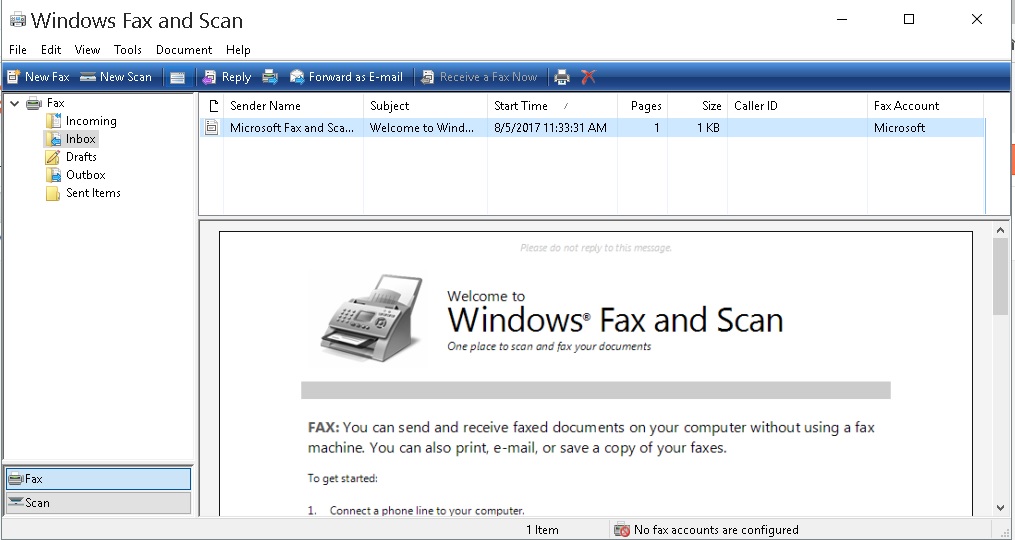
Task: Click the 1 KB size cell
Action: [x=708, y=128]
